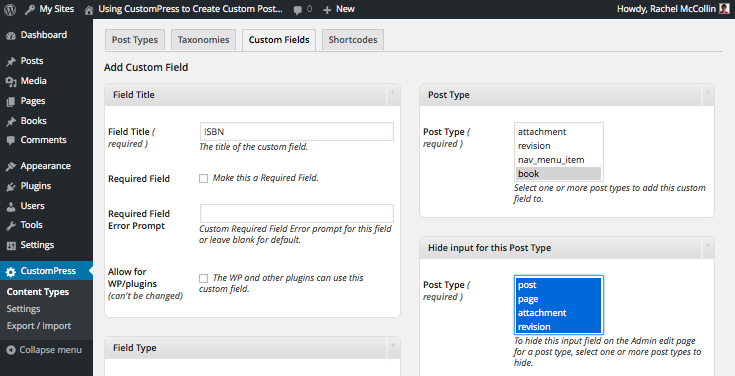Open Settings in main sidebar menu
This screenshot has width=735, height=376.
point(37,245)
